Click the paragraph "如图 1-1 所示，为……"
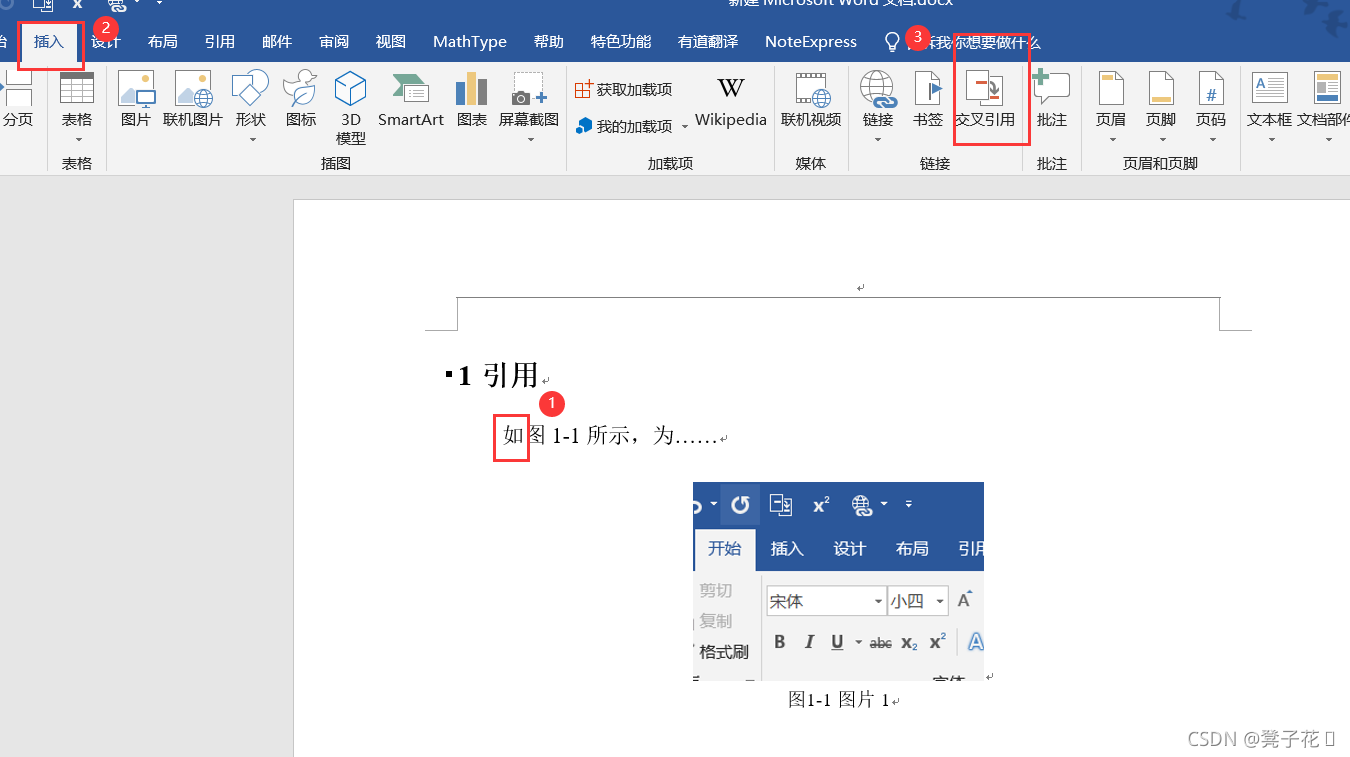Image resolution: width=1350 pixels, height=757 pixels. (x=611, y=436)
